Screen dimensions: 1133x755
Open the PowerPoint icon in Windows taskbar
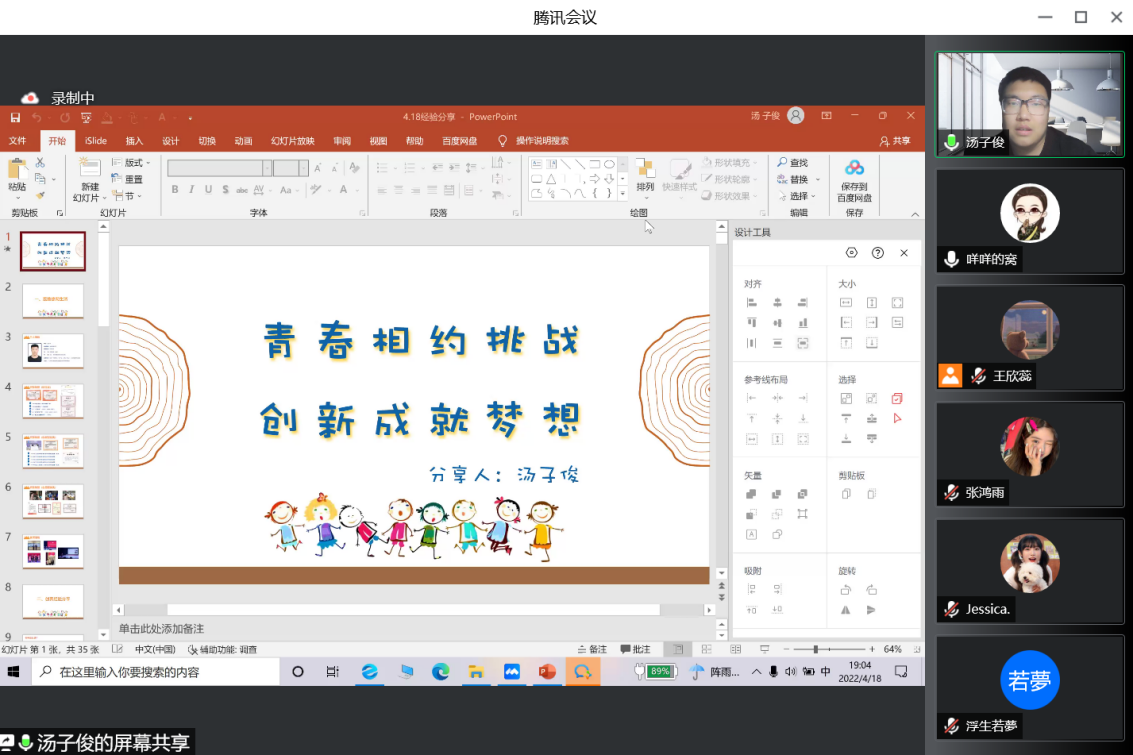click(x=546, y=672)
